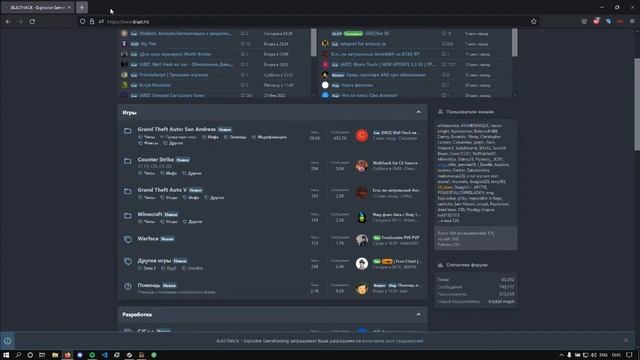Open File Explorer from the taskbar
Viewport: 640px width, 360px height.
(x=55, y=355)
